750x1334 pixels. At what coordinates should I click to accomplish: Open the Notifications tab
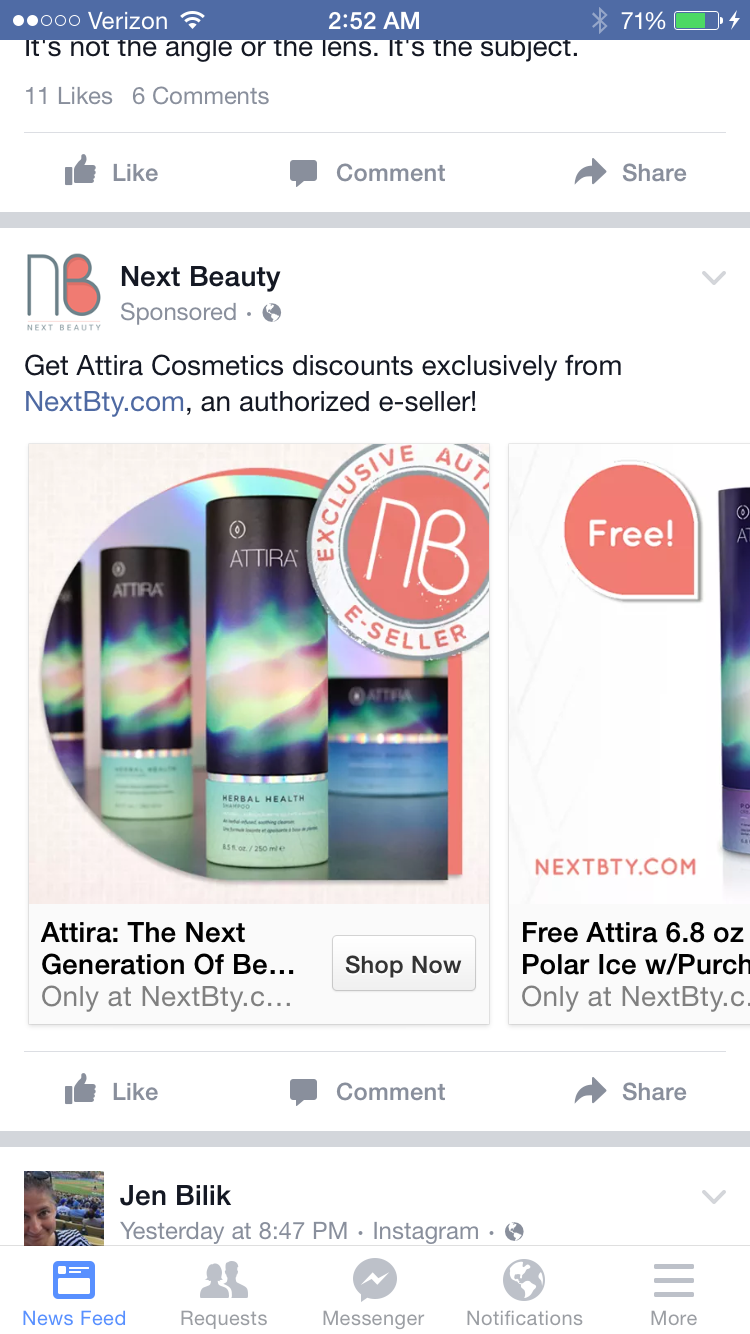[524, 1292]
